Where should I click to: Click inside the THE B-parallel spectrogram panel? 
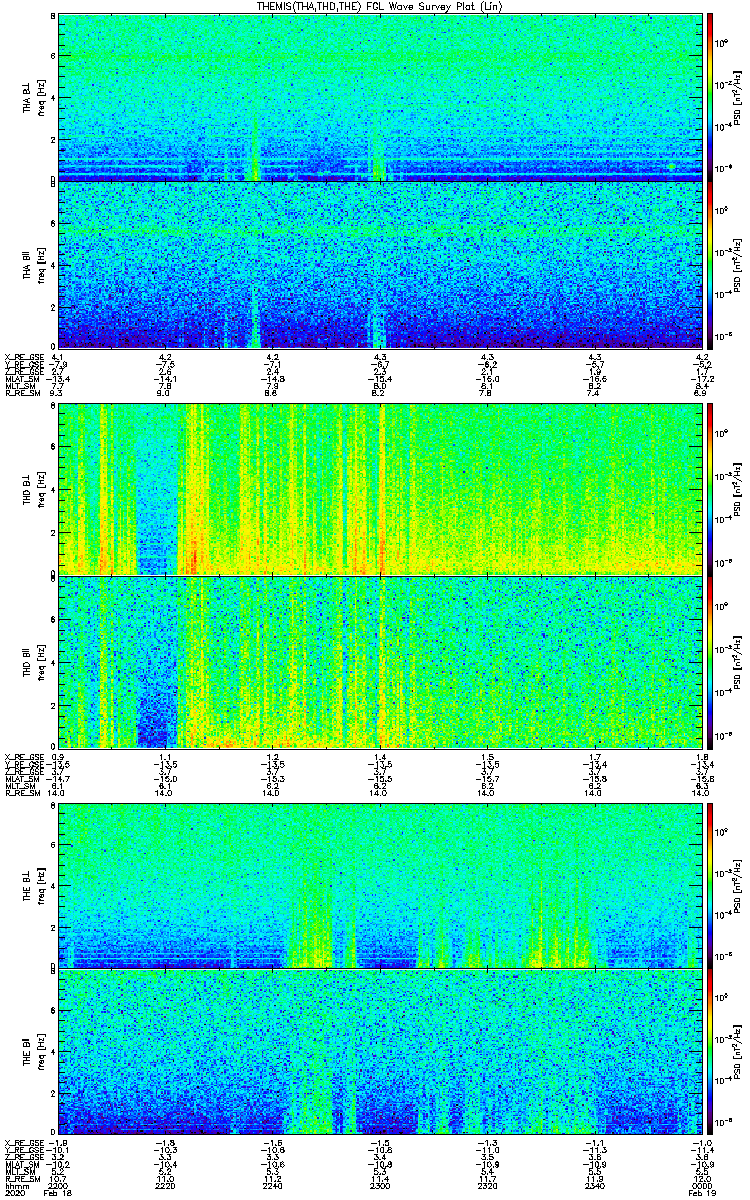tap(381, 1050)
